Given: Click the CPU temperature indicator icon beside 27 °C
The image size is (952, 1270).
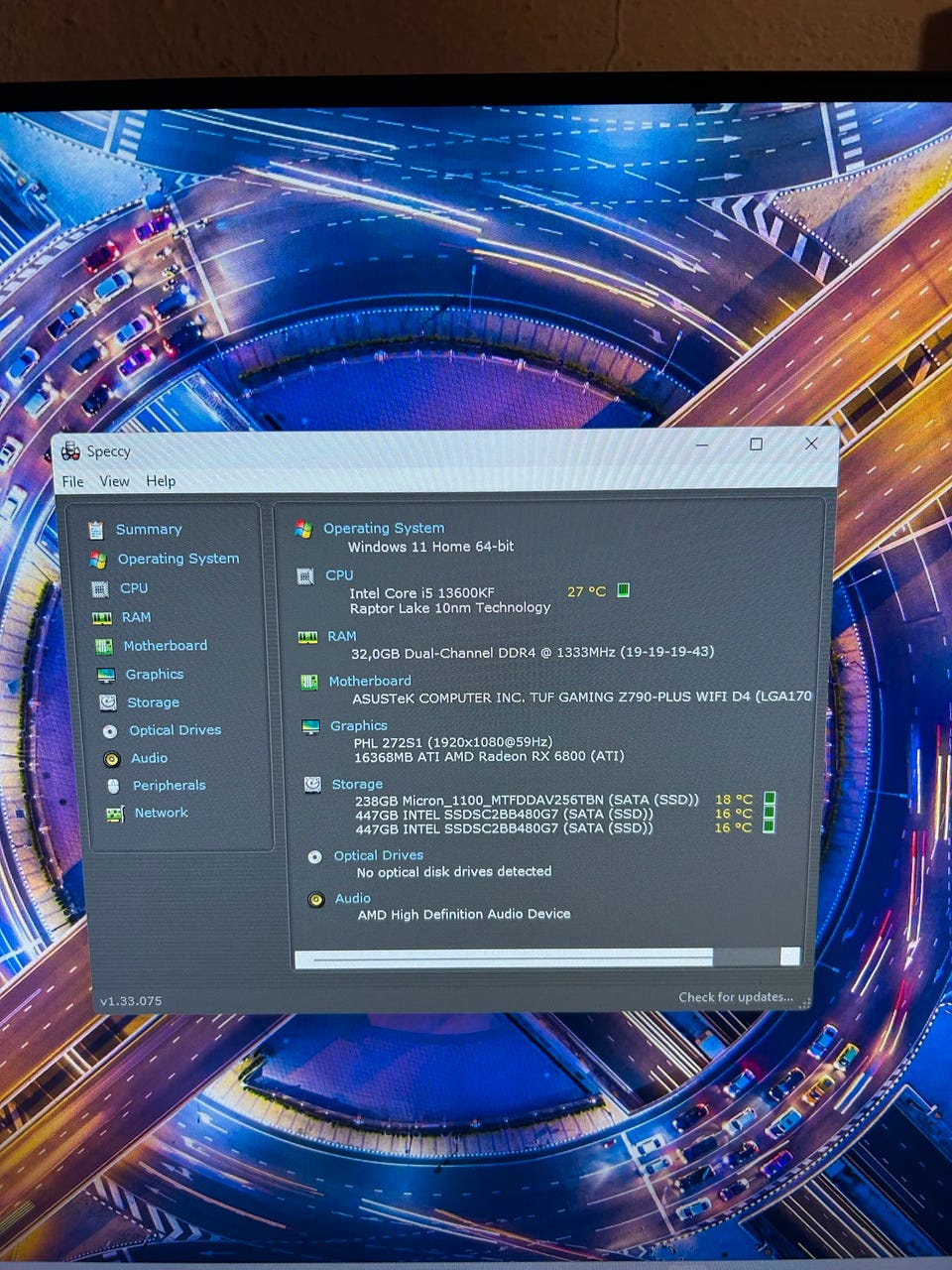Looking at the screenshot, I should tap(624, 590).
